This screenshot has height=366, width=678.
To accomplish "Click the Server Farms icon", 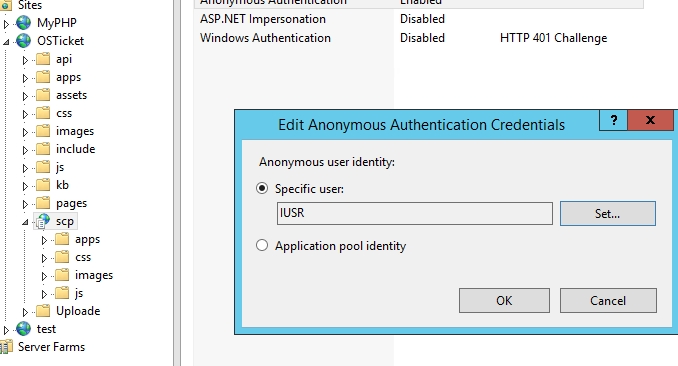I will click(x=6, y=347).
